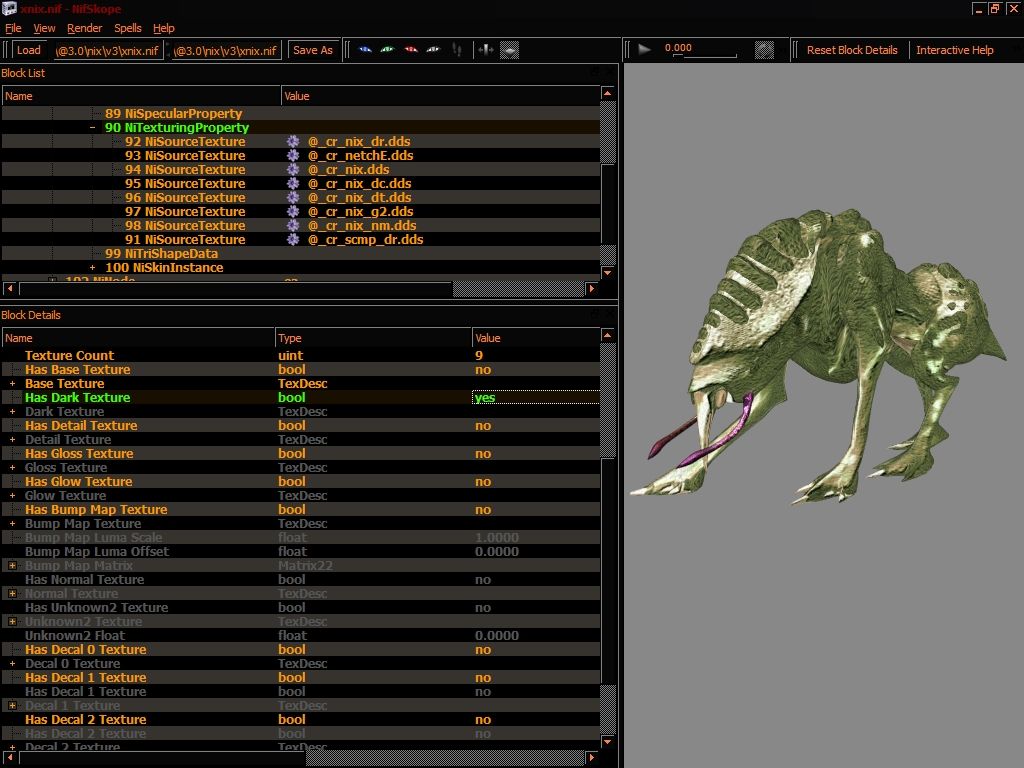Select the User view (white eye)
Viewport: 1024px width, 768px height.
pos(434,50)
